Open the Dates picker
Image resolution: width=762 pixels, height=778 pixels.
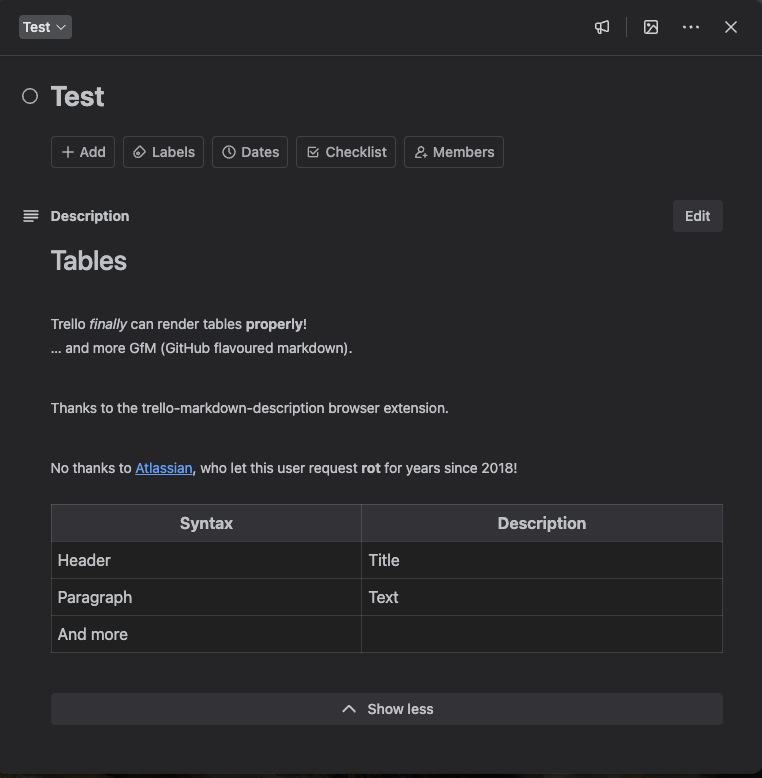(250, 152)
